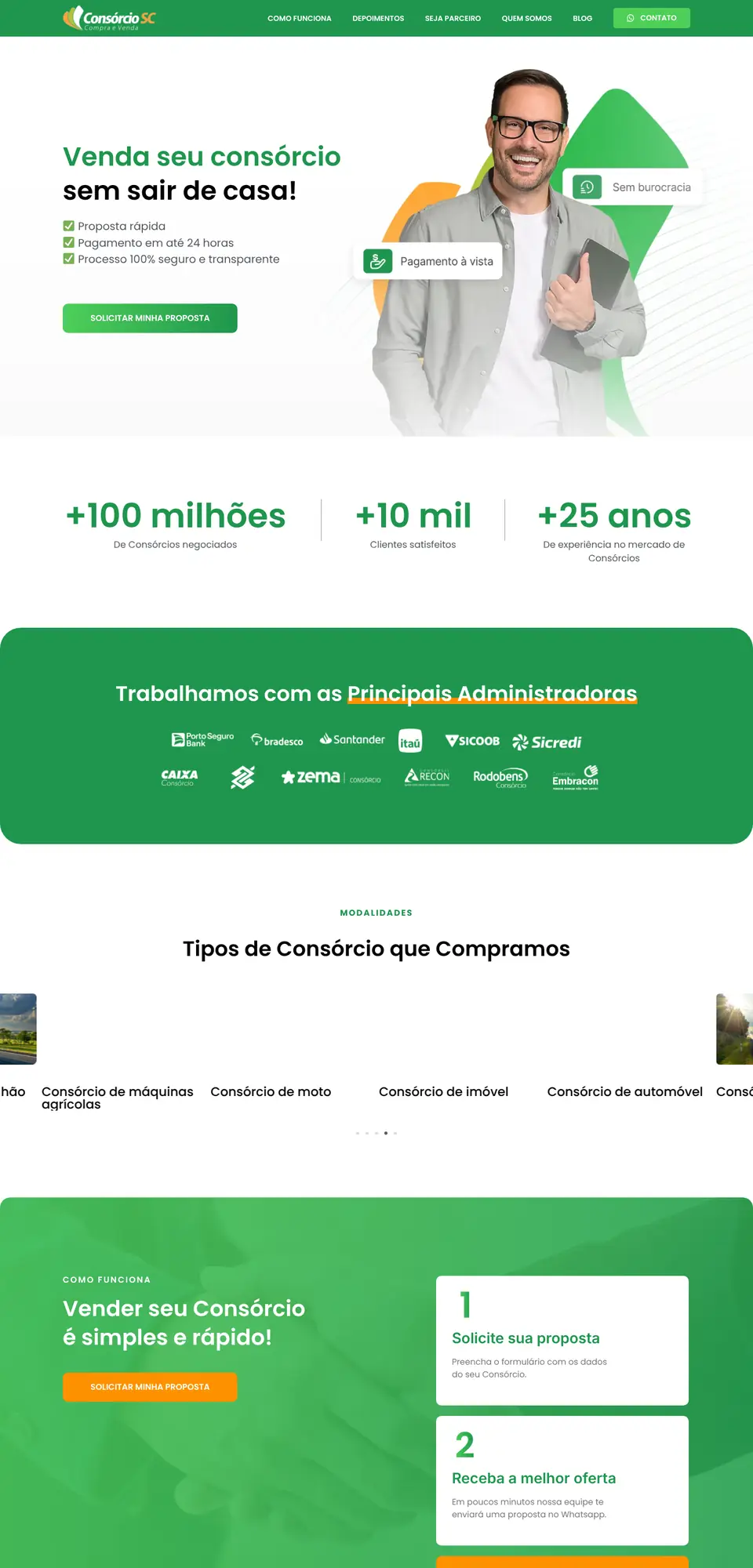Click the first carousel pagination dot
753x1568 pixels.
coord(358,1133)
